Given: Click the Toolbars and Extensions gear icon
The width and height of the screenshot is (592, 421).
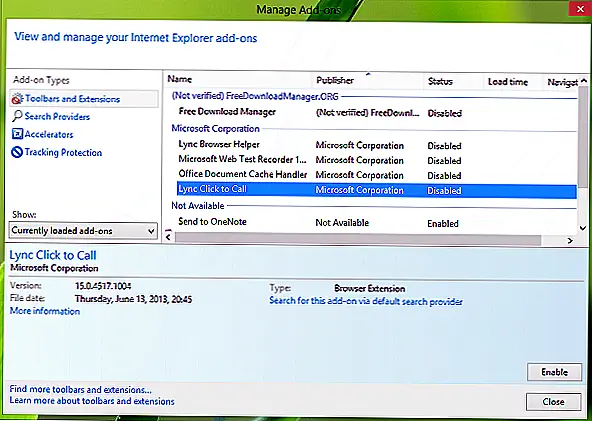Looking at the screenshot, I should [x=17, y=99].
